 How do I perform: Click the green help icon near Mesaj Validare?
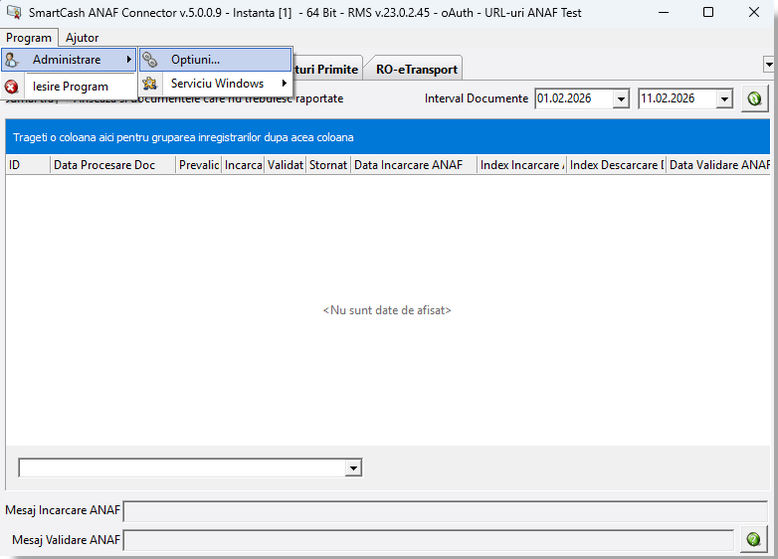pos(754,539)
